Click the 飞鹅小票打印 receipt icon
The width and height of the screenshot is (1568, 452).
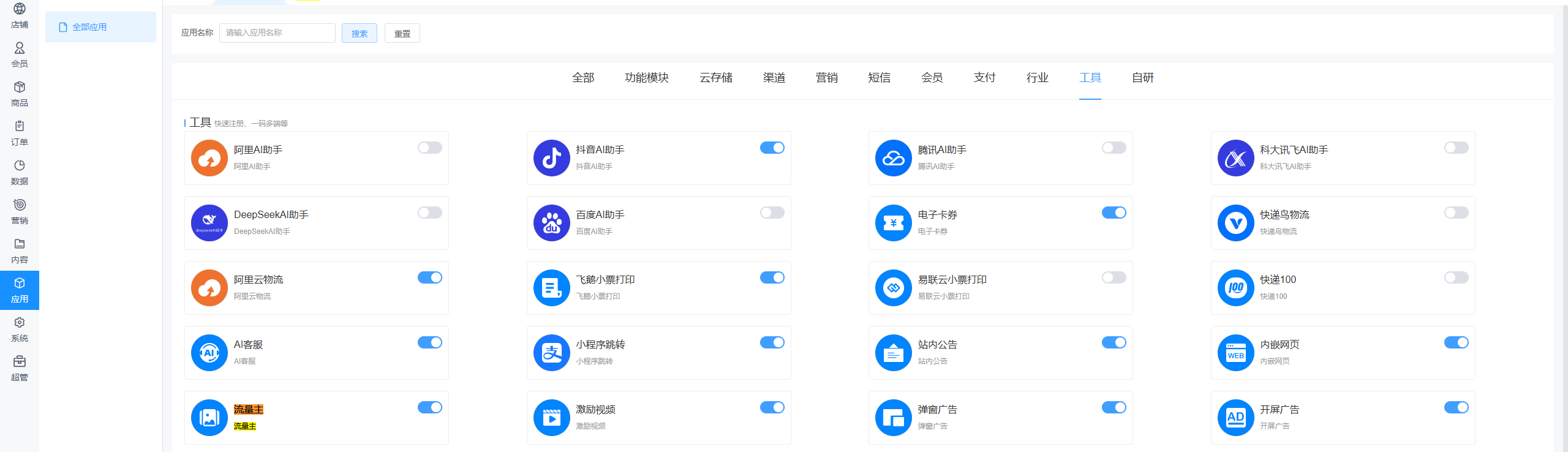[552, 288]
